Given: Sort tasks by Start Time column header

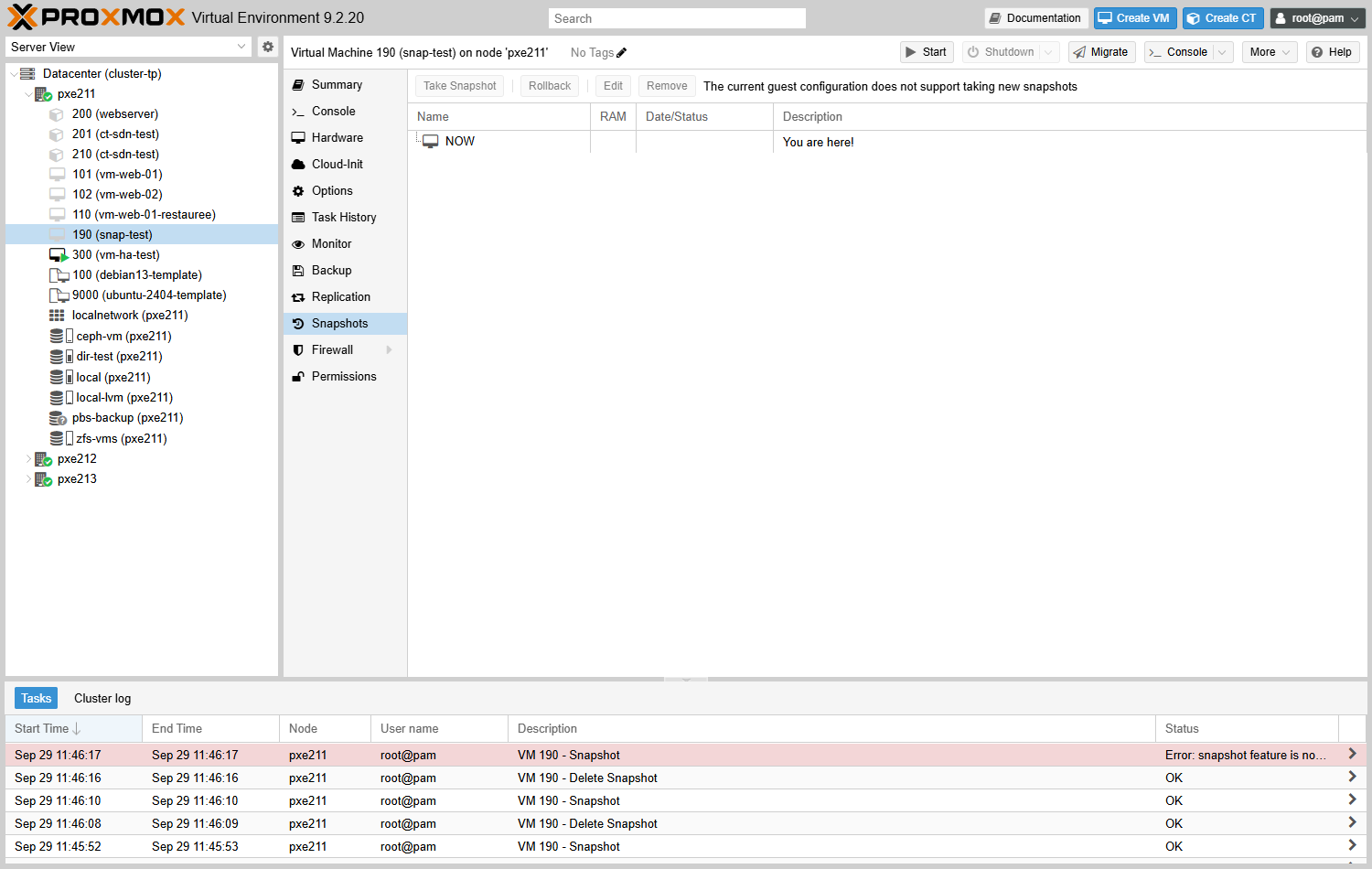Looking at the screenshot, I should (74, 729).
